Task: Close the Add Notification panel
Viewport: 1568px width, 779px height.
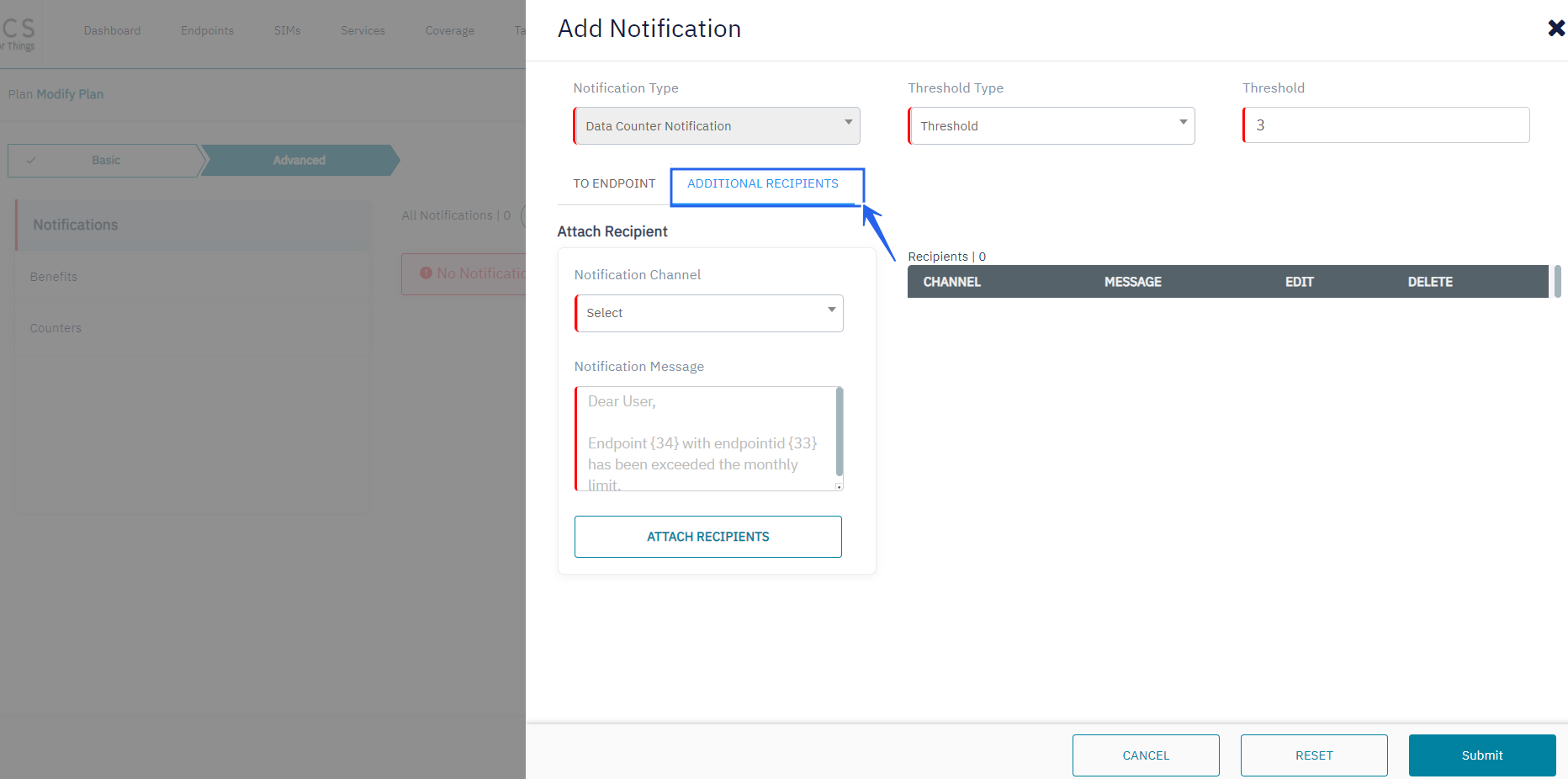Action: 1555,29
